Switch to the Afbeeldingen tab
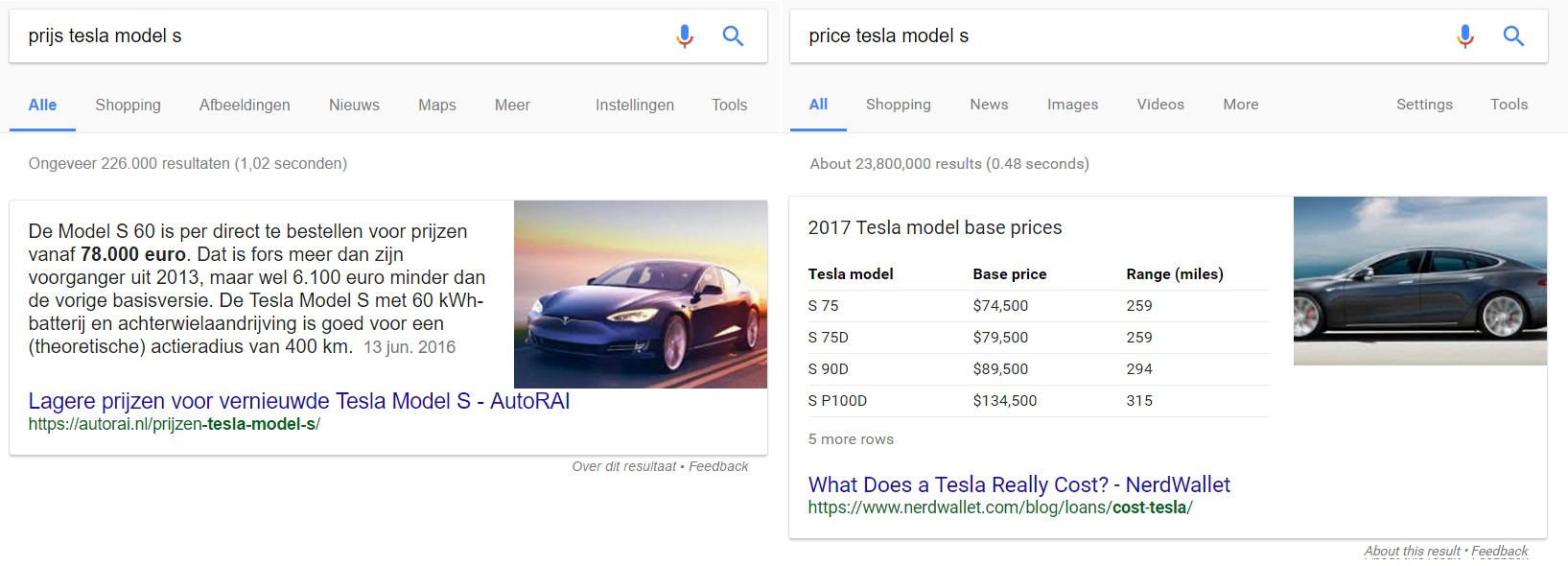The height and width of the screenshot is (566, 1568). coord(245,106)
